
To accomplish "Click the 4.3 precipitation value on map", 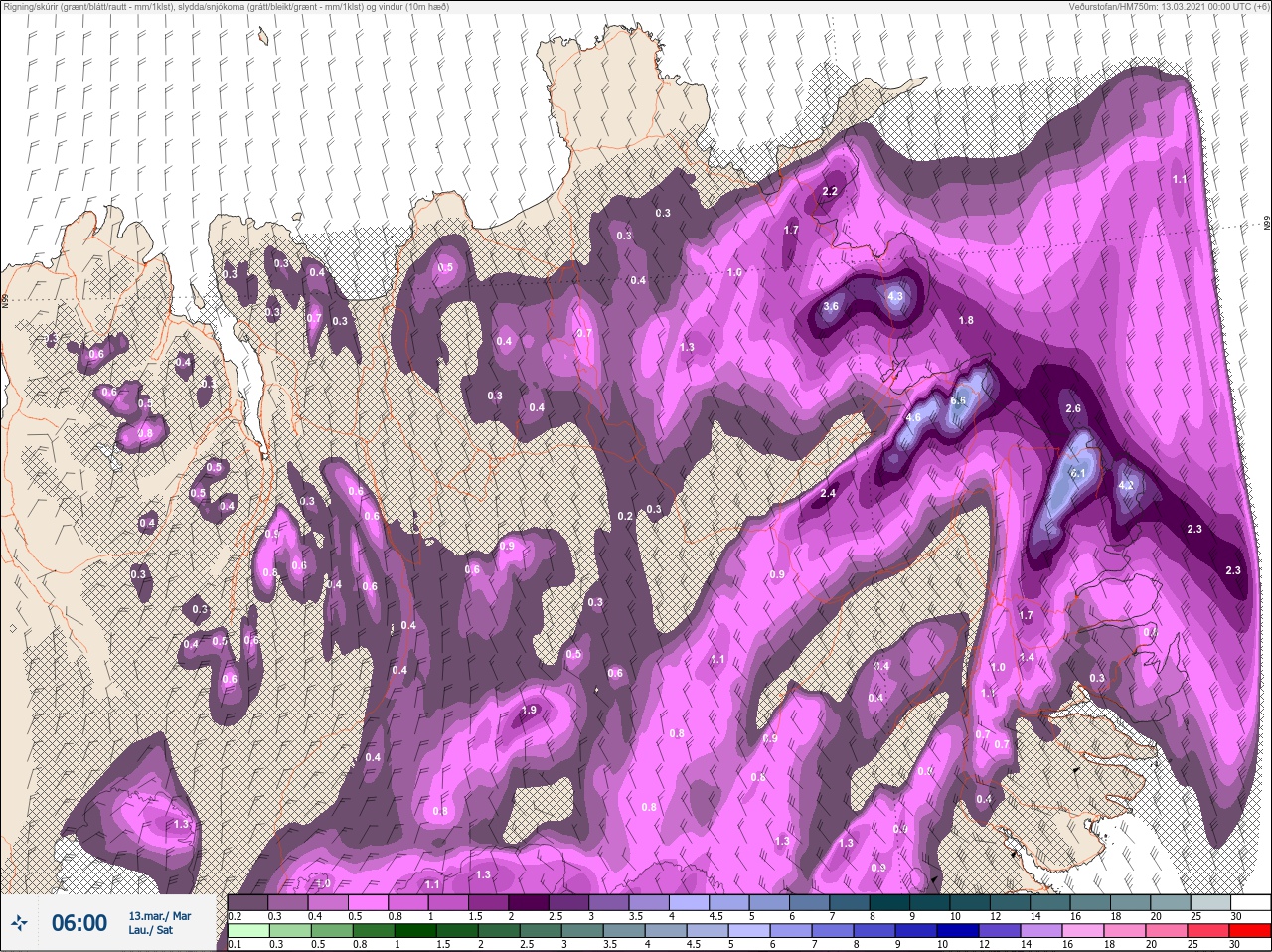I will pos(895,296).
